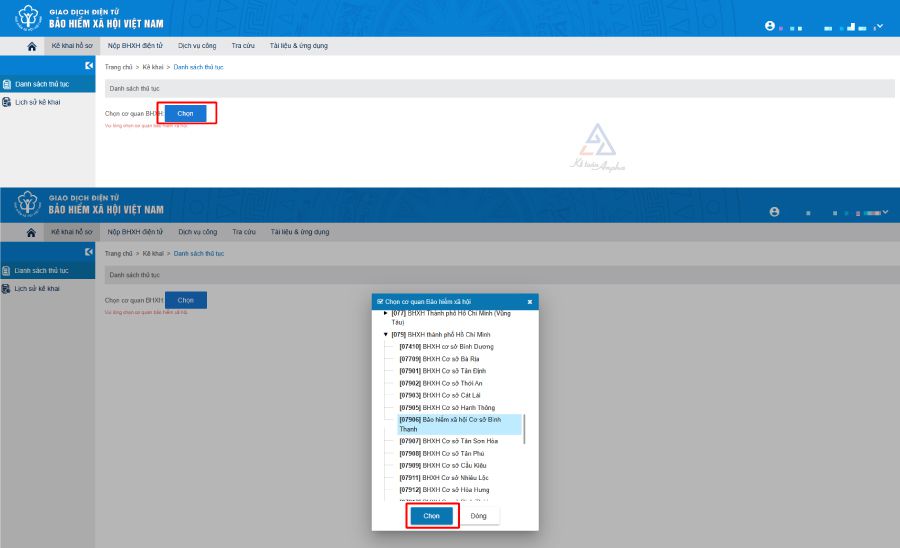Viewport: 900px width, 548px height.
Task: Collapse the [075] BHXH thành phố Hồ Chí Minh node
Action: coord(386,334)
